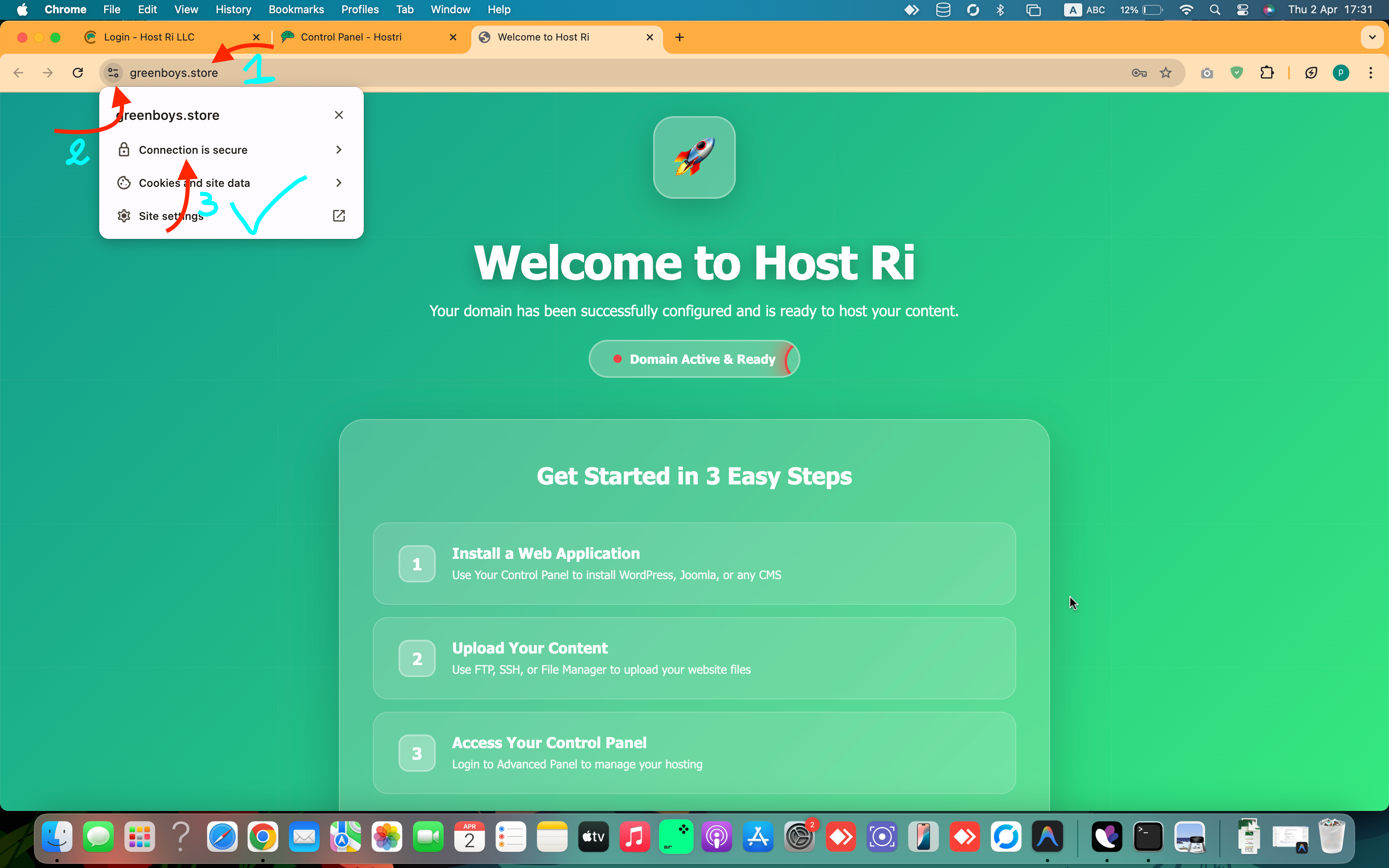The image size is (1389, 868).
Task: Open the Chrome profile avatar P
Action: pos(1340,73)
